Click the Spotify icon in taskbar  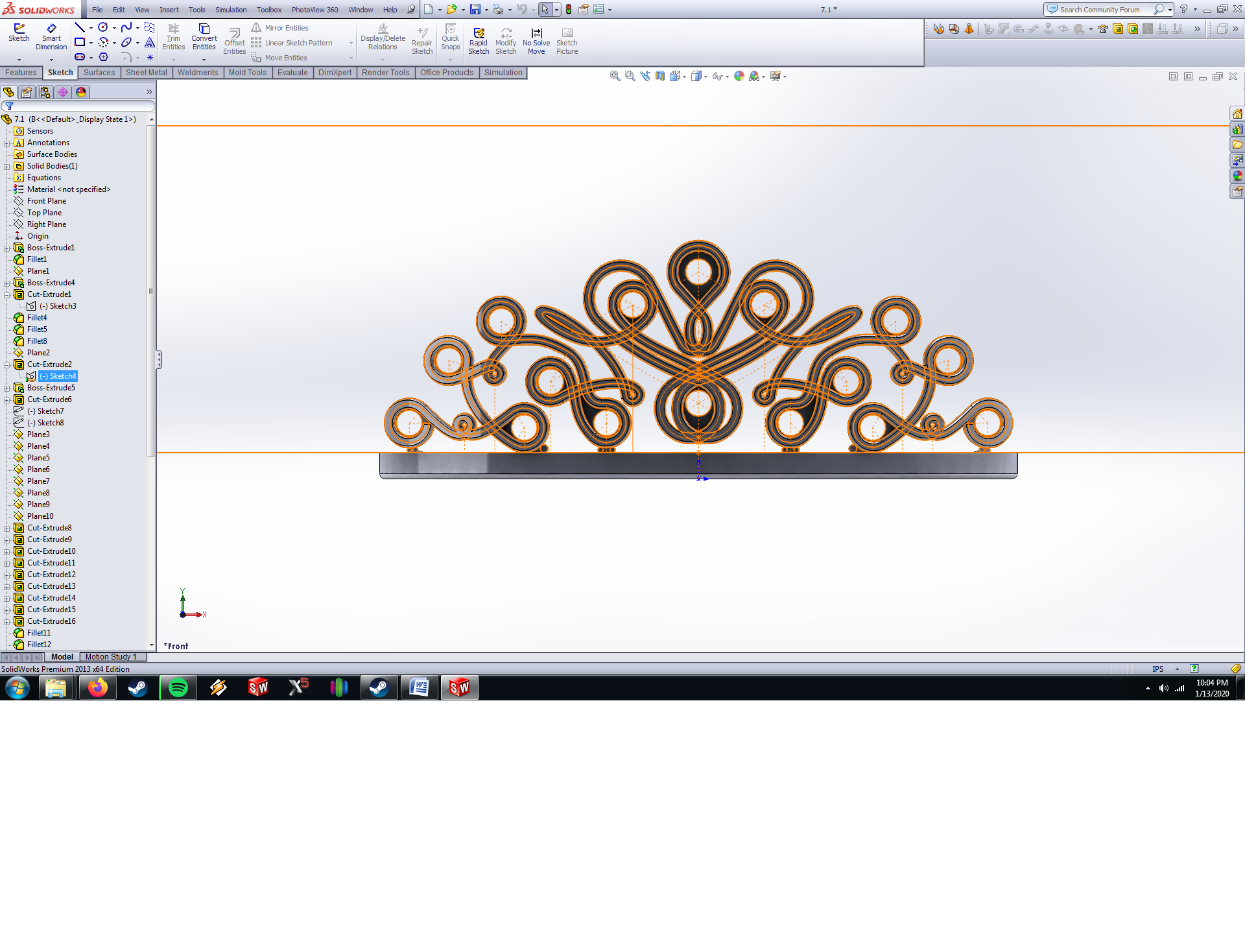178,687
